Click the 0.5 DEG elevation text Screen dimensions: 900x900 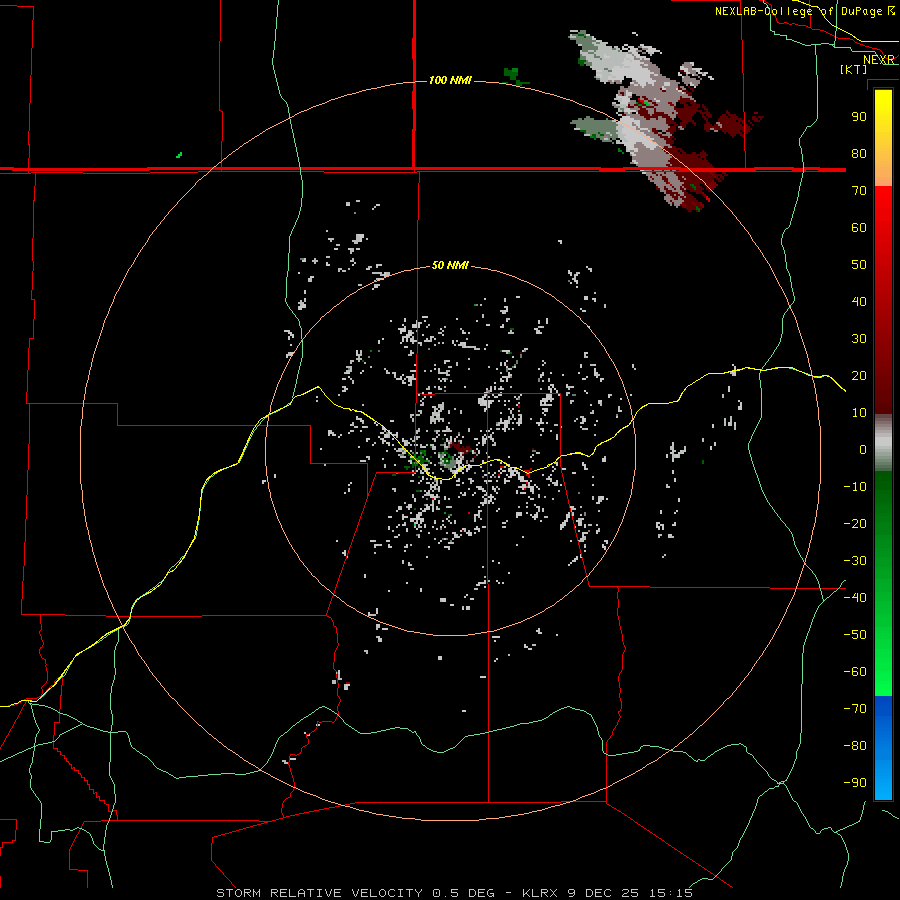(x=463, y=893)
